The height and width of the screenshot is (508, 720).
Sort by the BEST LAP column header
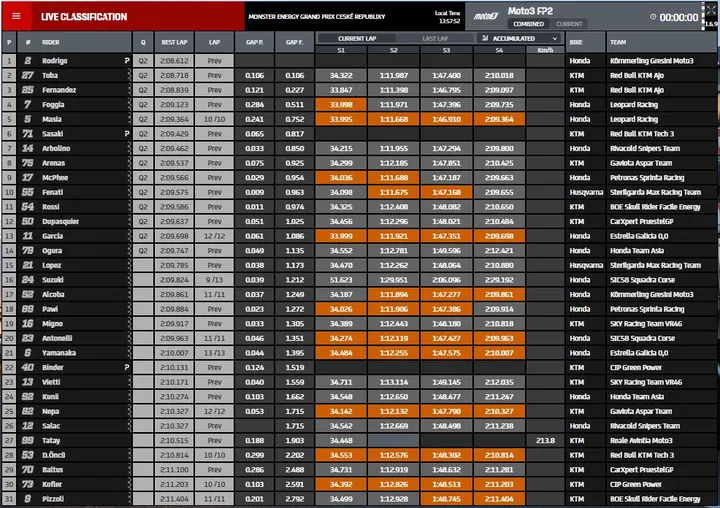(x=174, y=42)
